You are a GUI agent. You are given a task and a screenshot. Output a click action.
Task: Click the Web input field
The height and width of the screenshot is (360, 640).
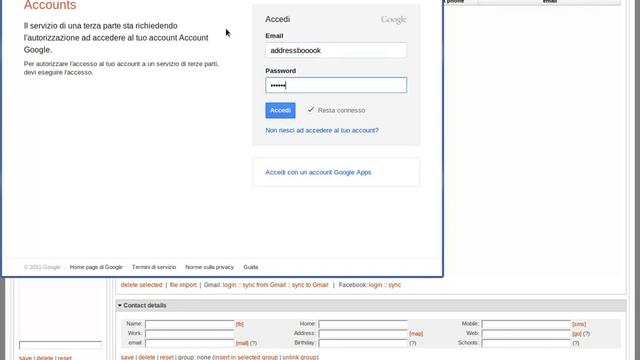pos(526,333)
